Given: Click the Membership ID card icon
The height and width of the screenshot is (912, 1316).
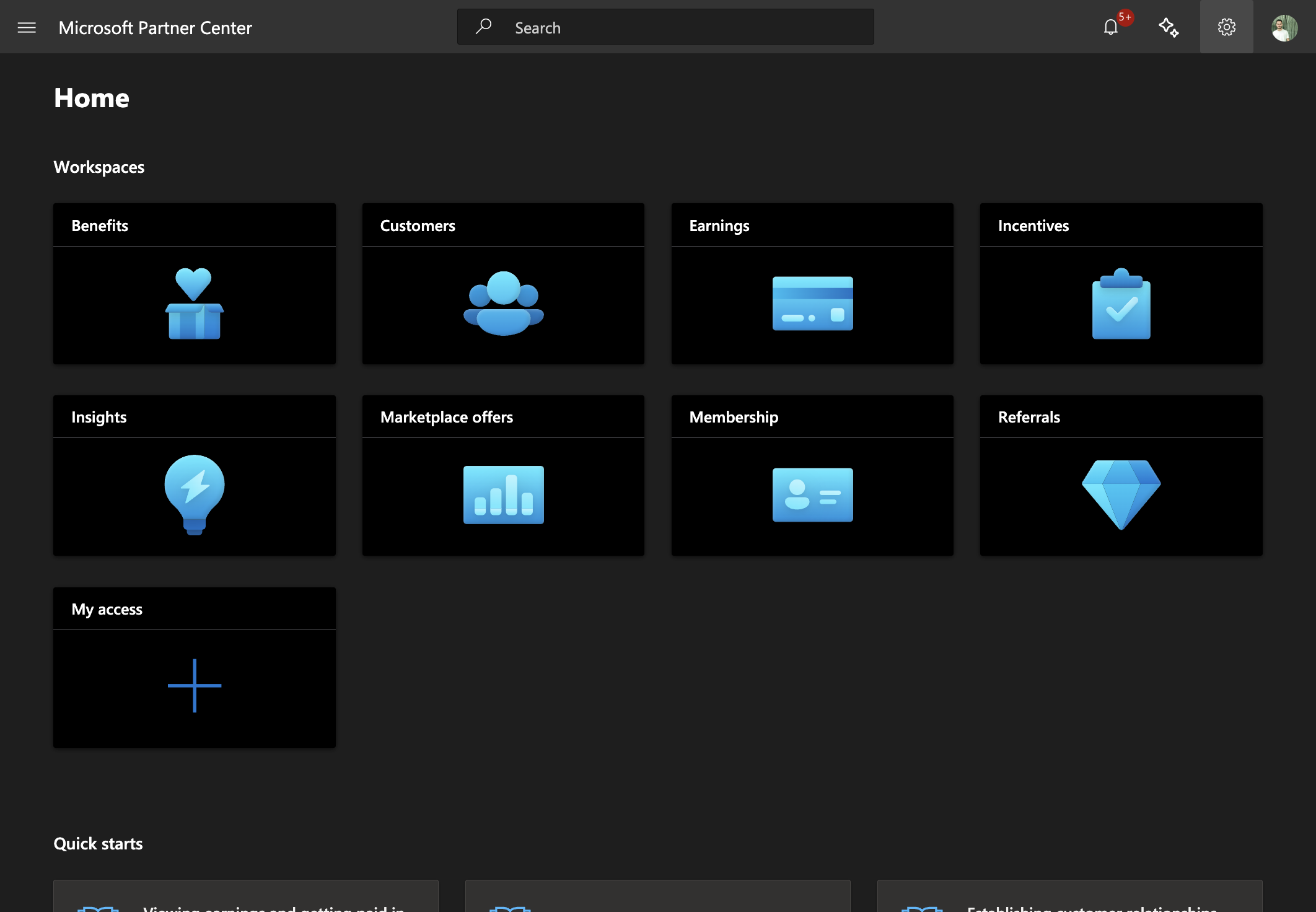Looking at the screenshot, I should coord(812,495).
